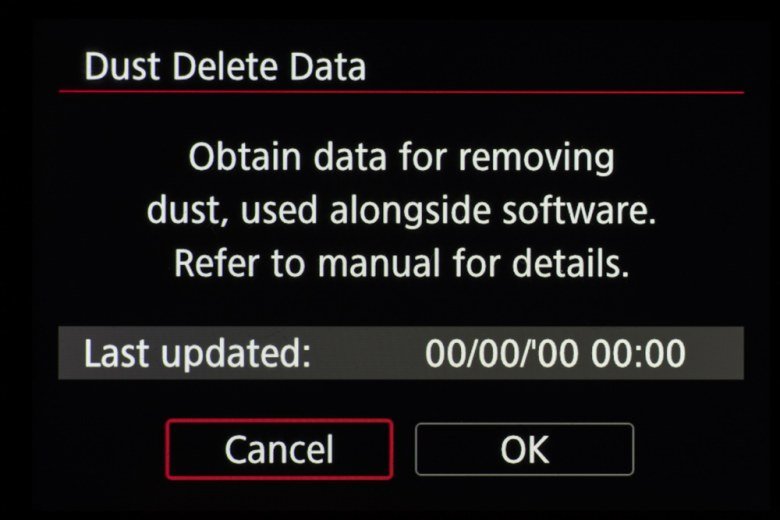
Task: Click the 'dust, used alongside software.' line
Action: [401, 210]
